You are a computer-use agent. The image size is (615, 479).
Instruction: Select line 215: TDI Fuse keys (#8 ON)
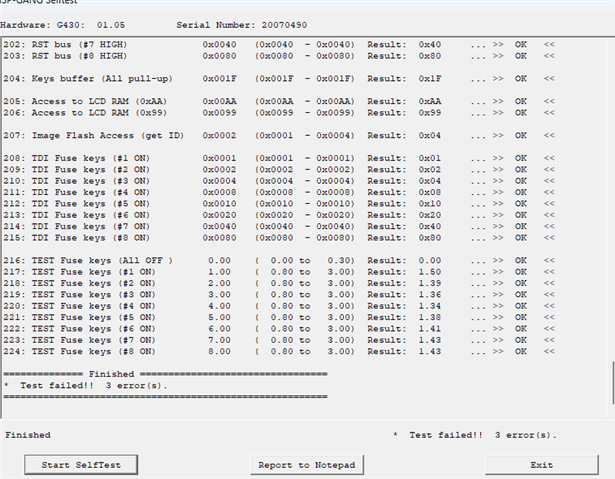279,238
